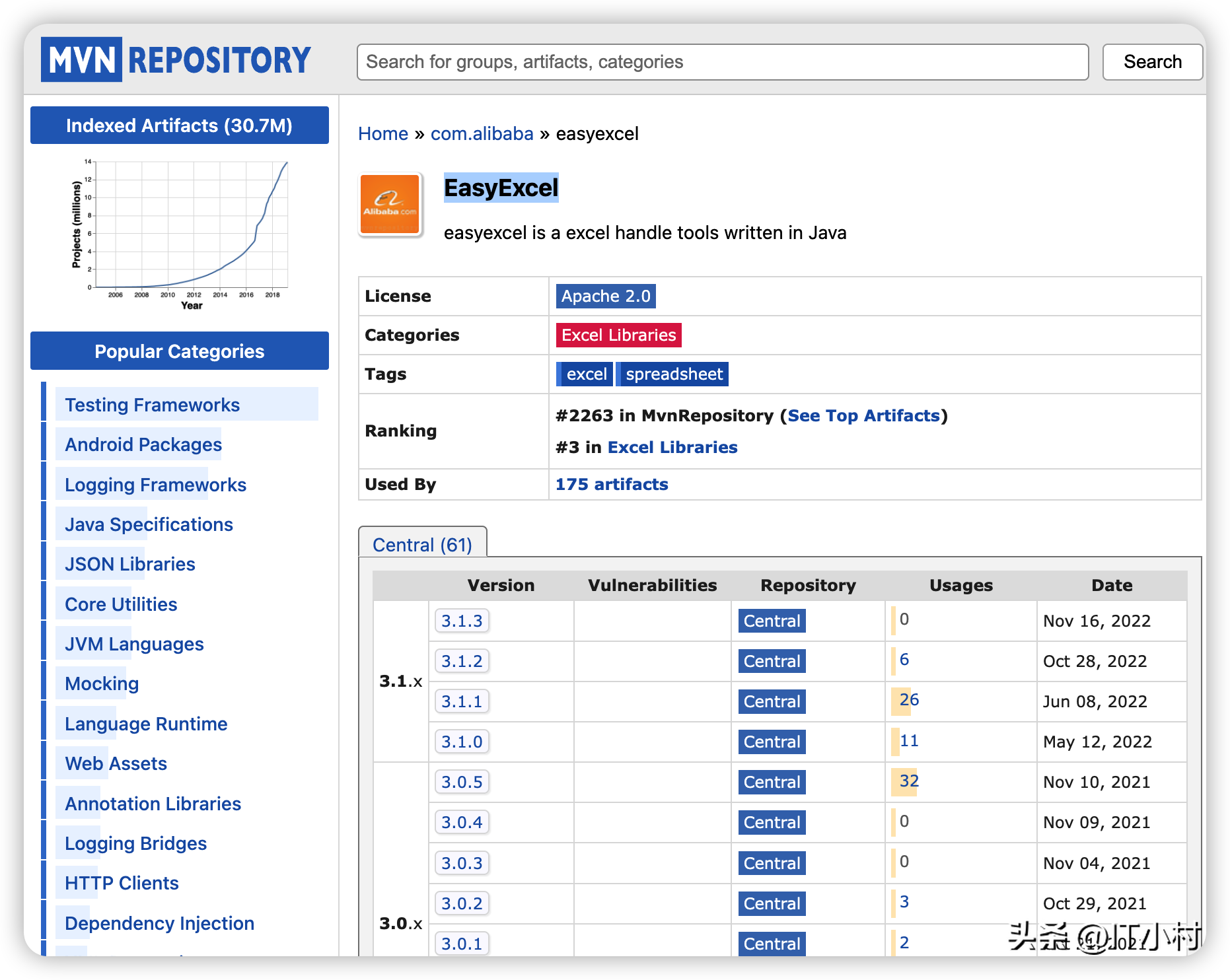Click Central repository badge for version 3.1.0

point(772,742)
